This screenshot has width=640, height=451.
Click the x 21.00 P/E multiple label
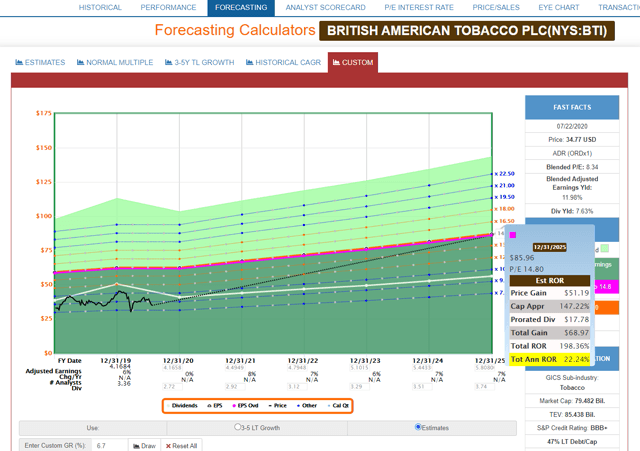pos(504,186)
